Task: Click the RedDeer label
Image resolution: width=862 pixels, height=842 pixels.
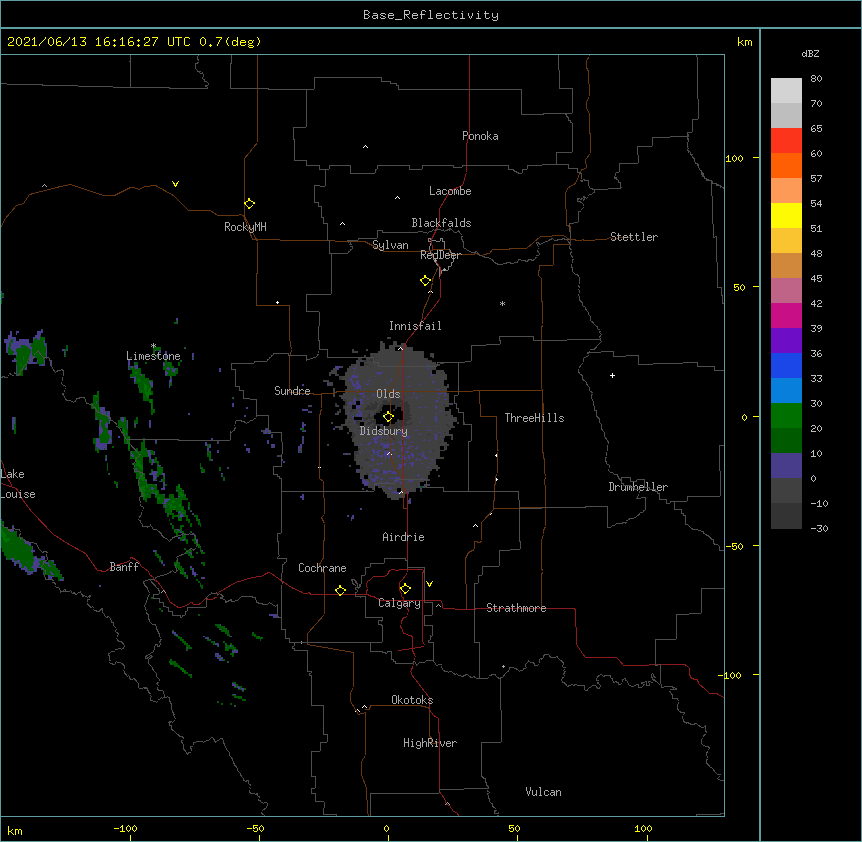Action: tap(440, 255)
